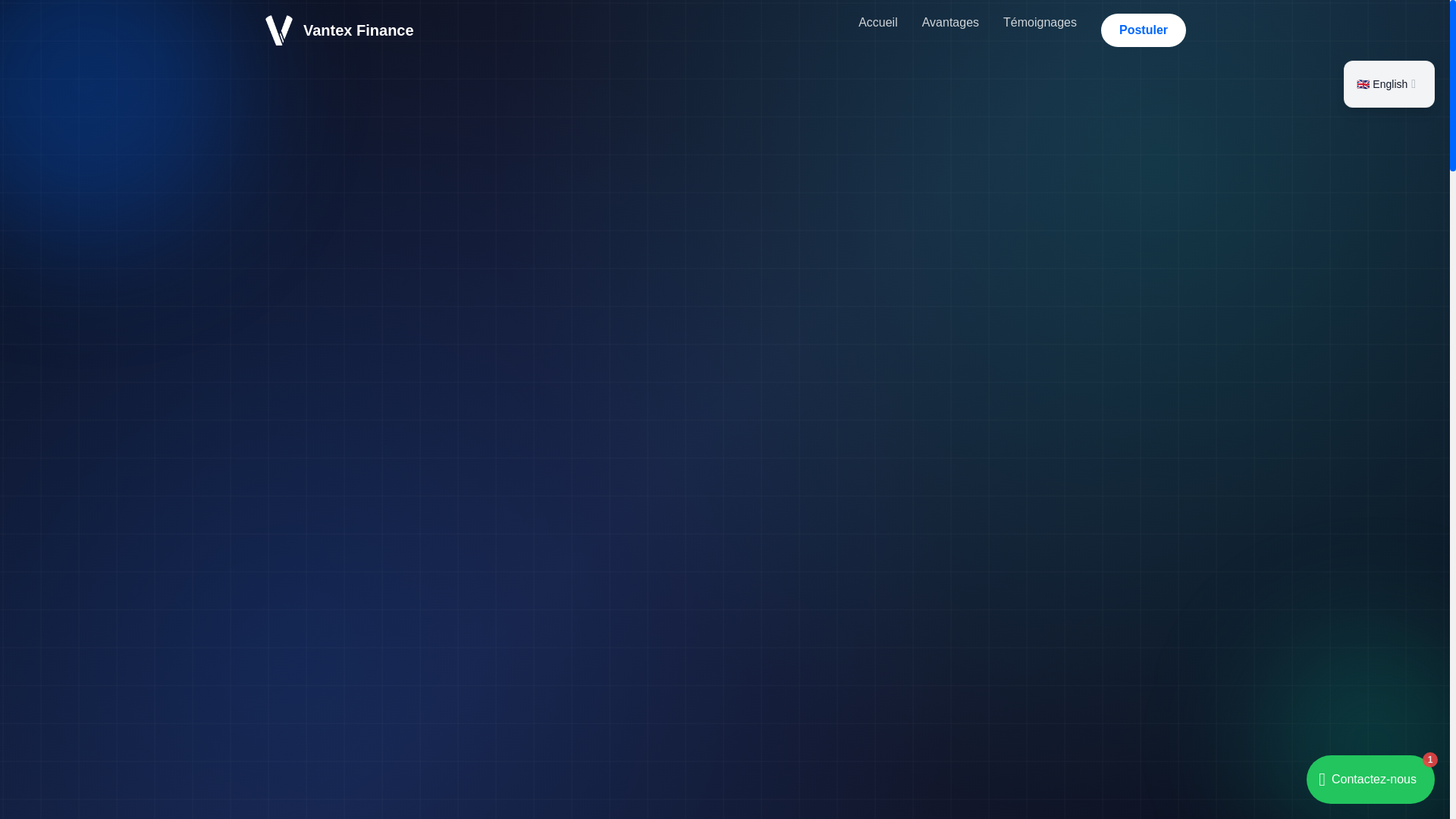Click the page vertical scrollbar thumb
This screenshot has width=1456, height=819.
pyautogui.click(x=1452, y=86)
